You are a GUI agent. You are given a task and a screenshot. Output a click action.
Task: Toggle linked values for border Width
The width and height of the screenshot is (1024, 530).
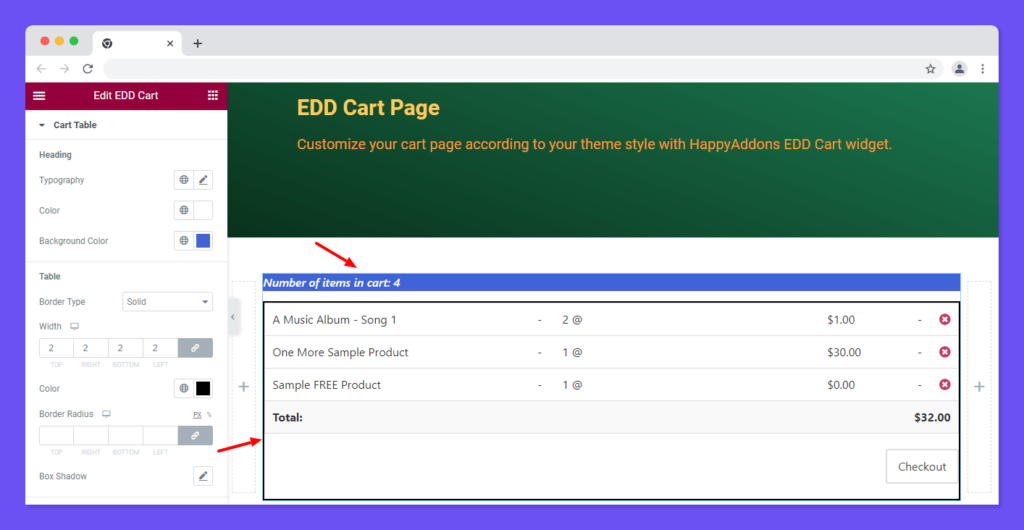click(x=195, y=349)
